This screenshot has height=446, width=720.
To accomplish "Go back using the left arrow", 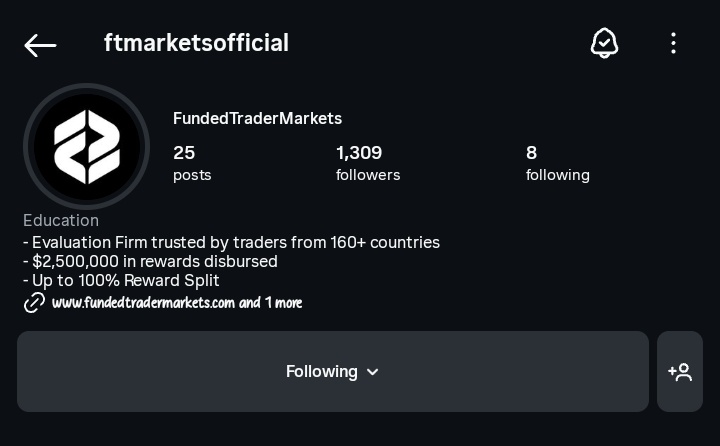I will pyautogui.click(x=40, y=45).
